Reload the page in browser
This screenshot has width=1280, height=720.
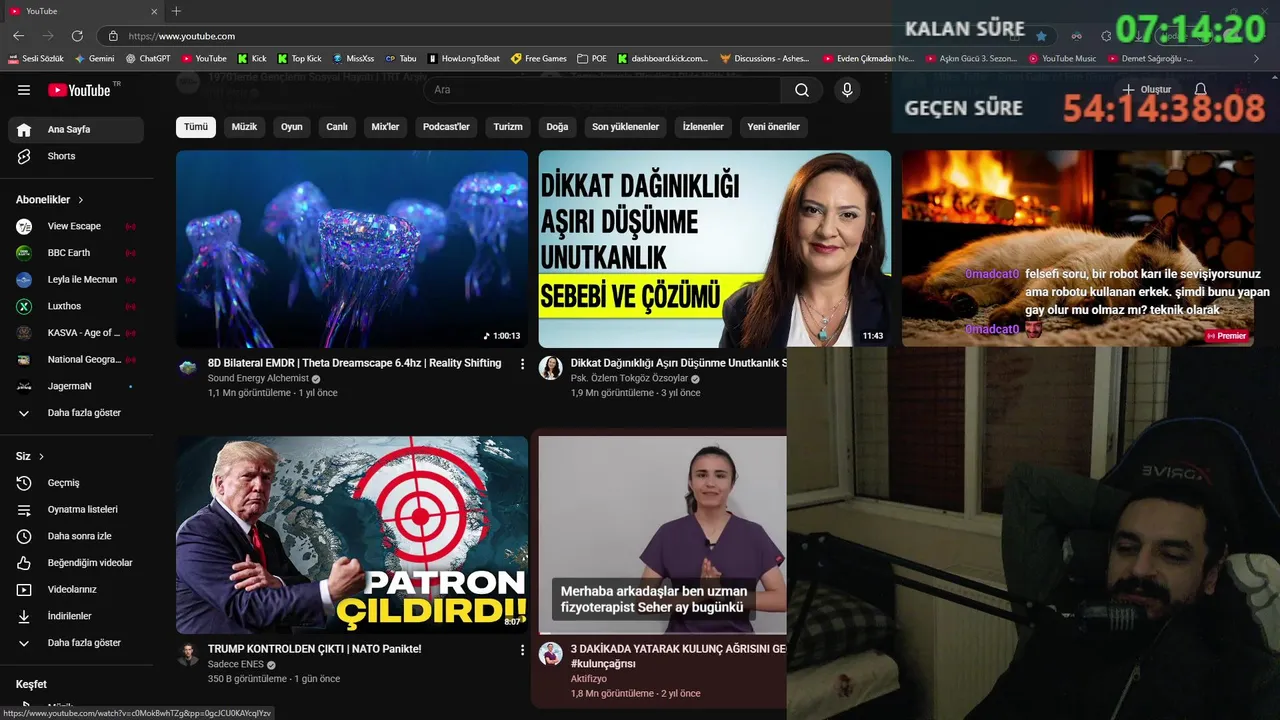click(77, 36)
